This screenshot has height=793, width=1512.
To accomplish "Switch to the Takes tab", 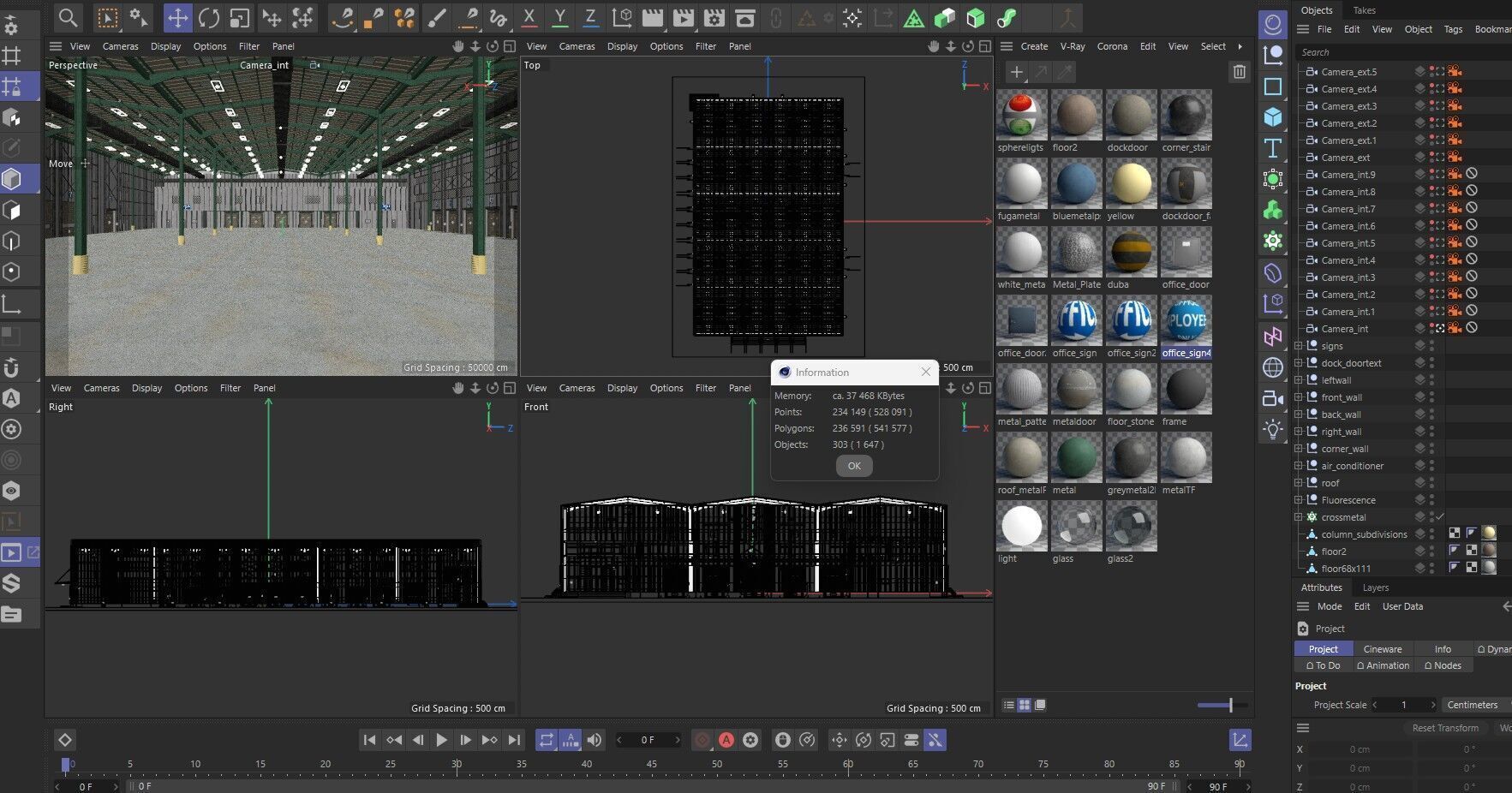I will [1364, 10].
